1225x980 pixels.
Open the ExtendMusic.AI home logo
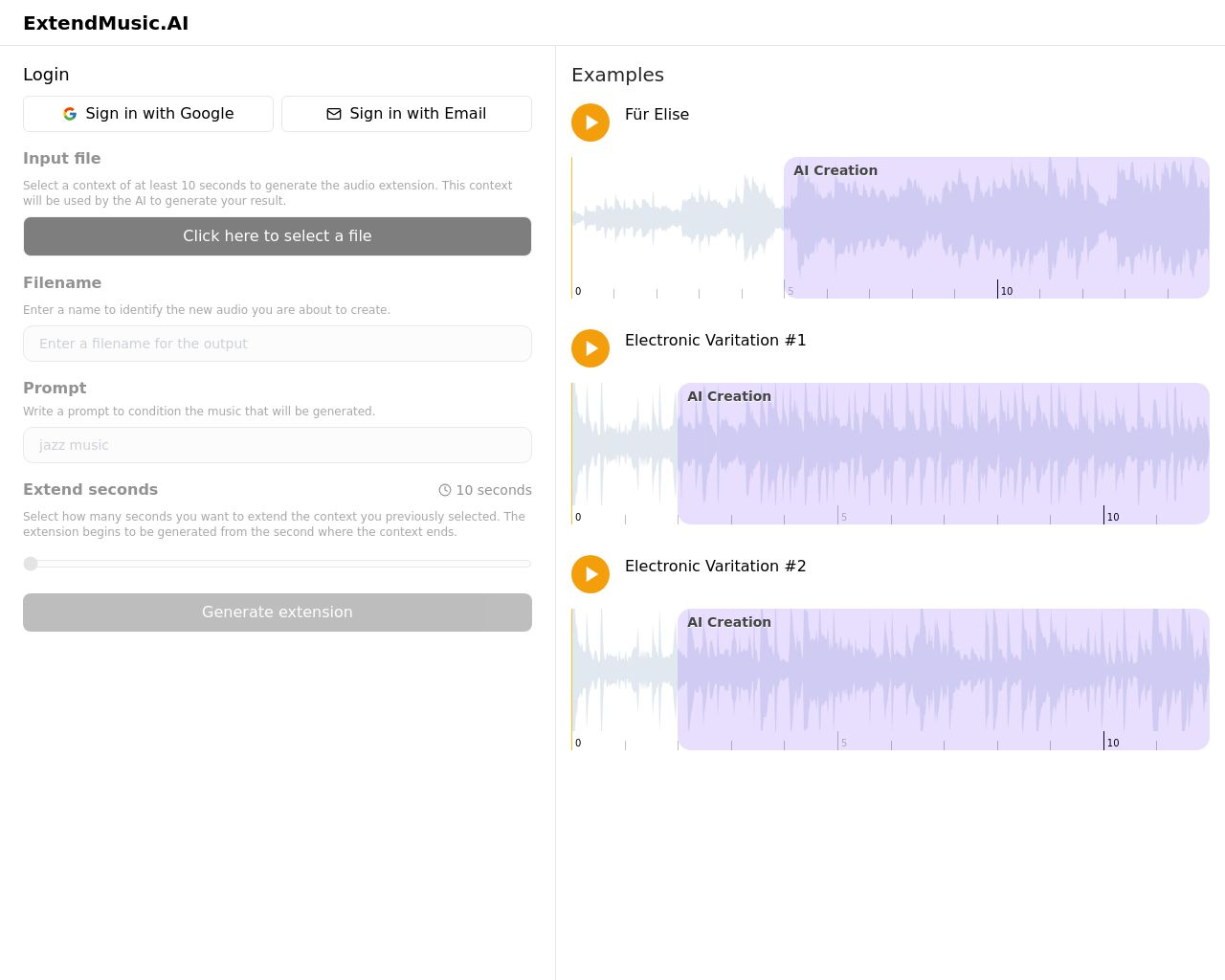[x=106, y=23]
